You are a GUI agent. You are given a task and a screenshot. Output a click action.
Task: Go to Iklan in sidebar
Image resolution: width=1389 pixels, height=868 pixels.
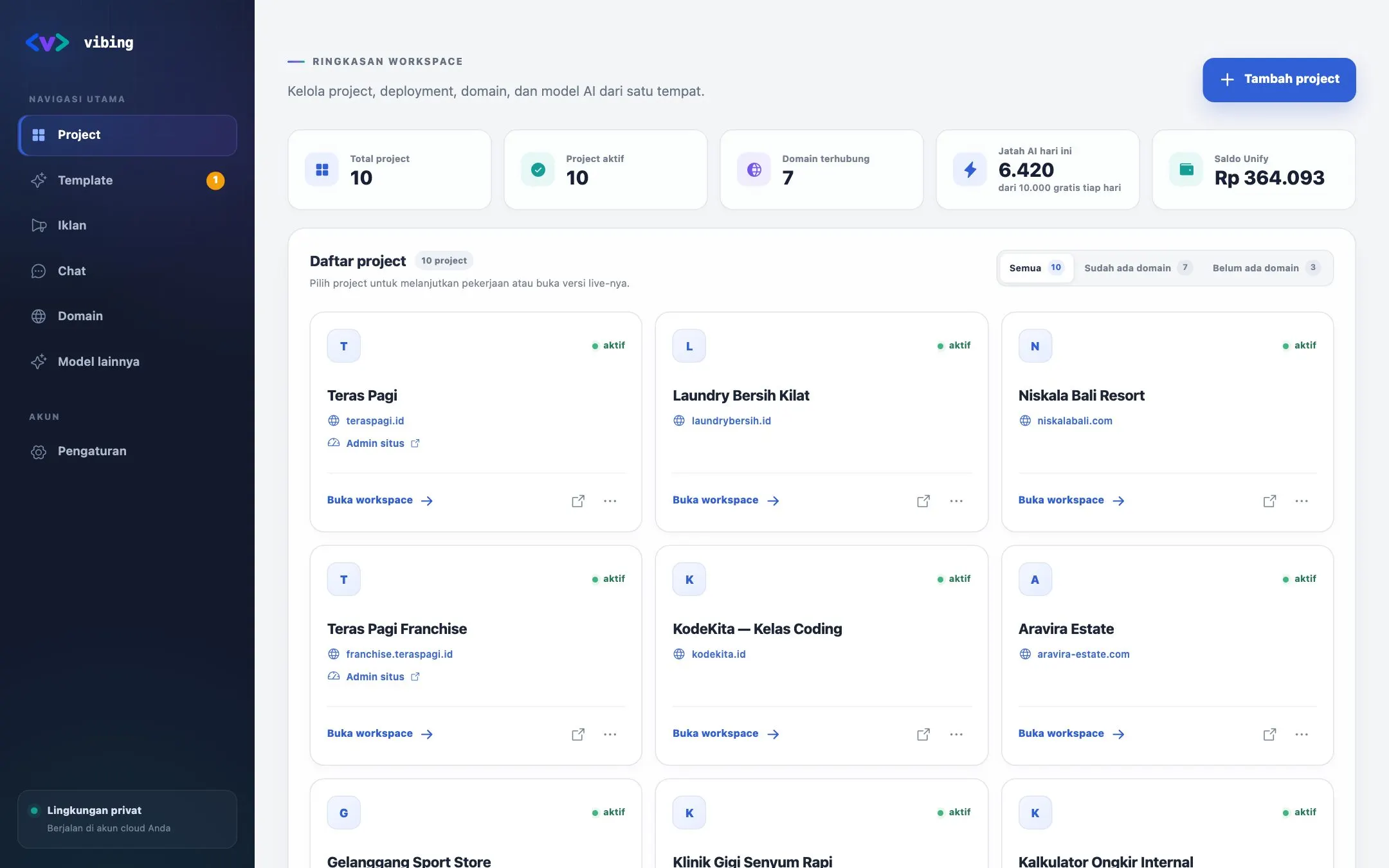pos(127,226)
